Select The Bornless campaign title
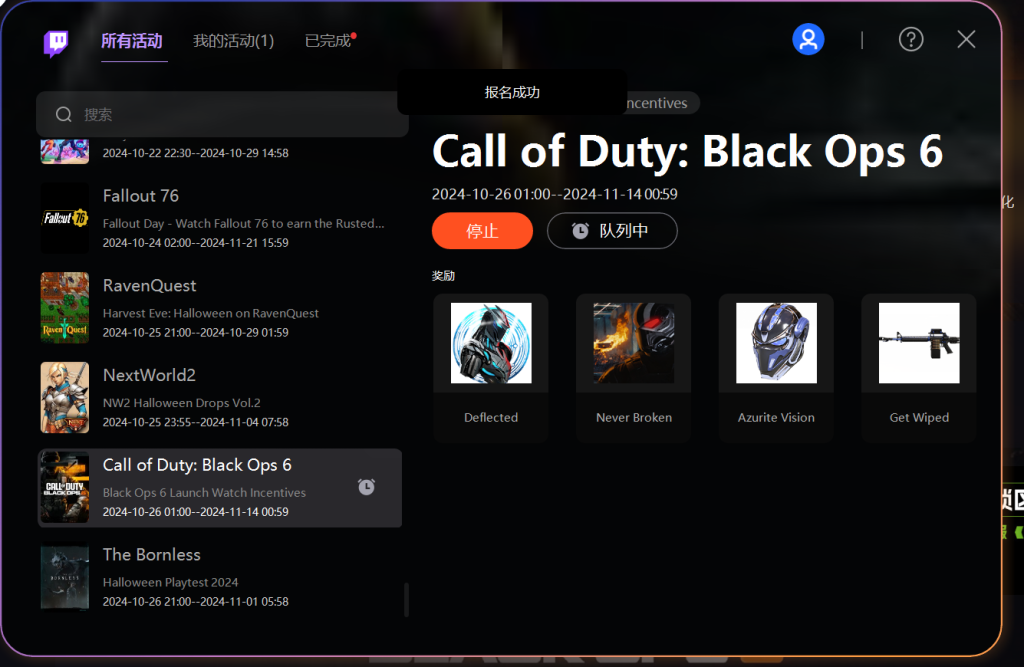The width and height of the screenshot is (1024, 667). tap(152, 555)
